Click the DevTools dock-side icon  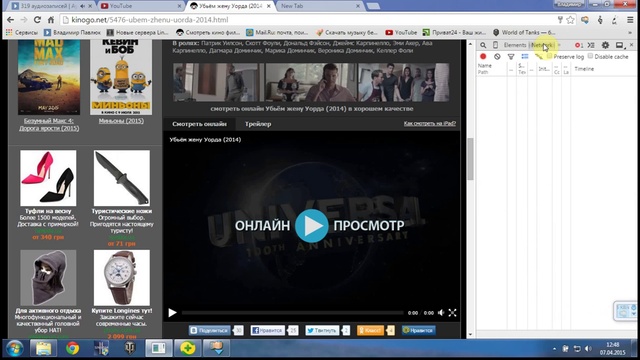[x=620, y=45]
